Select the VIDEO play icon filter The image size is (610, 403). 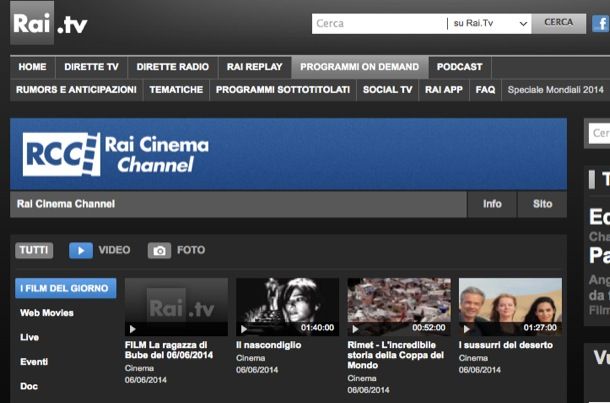coord(81,250)
